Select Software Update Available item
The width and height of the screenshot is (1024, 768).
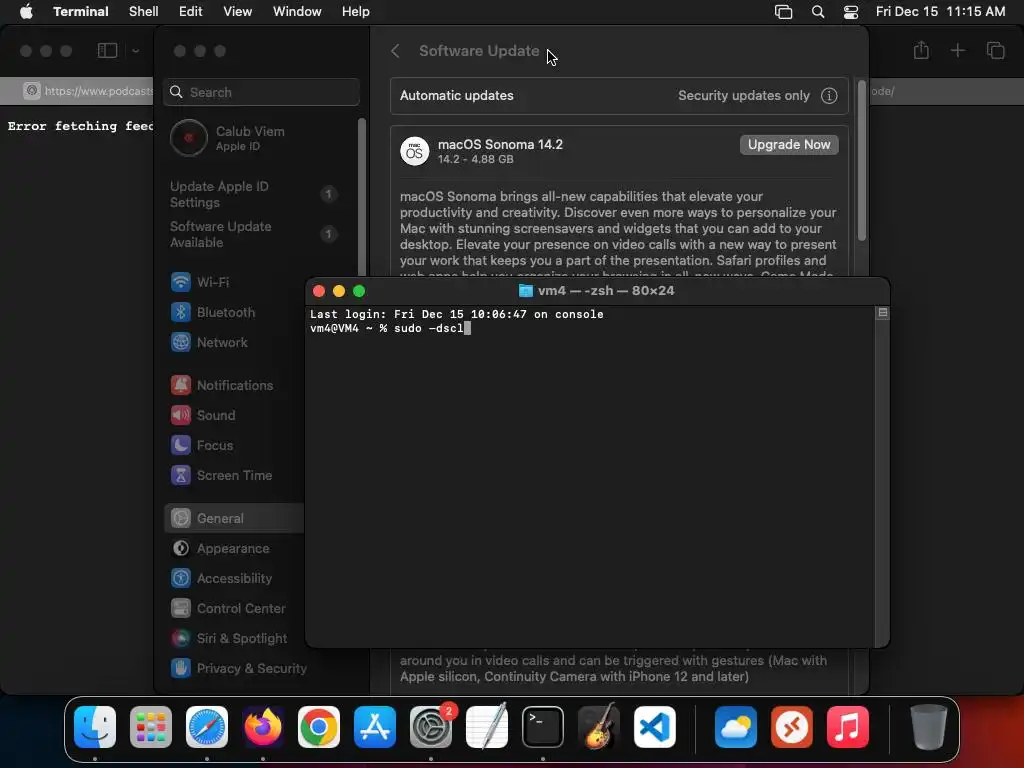pos(253,234)
